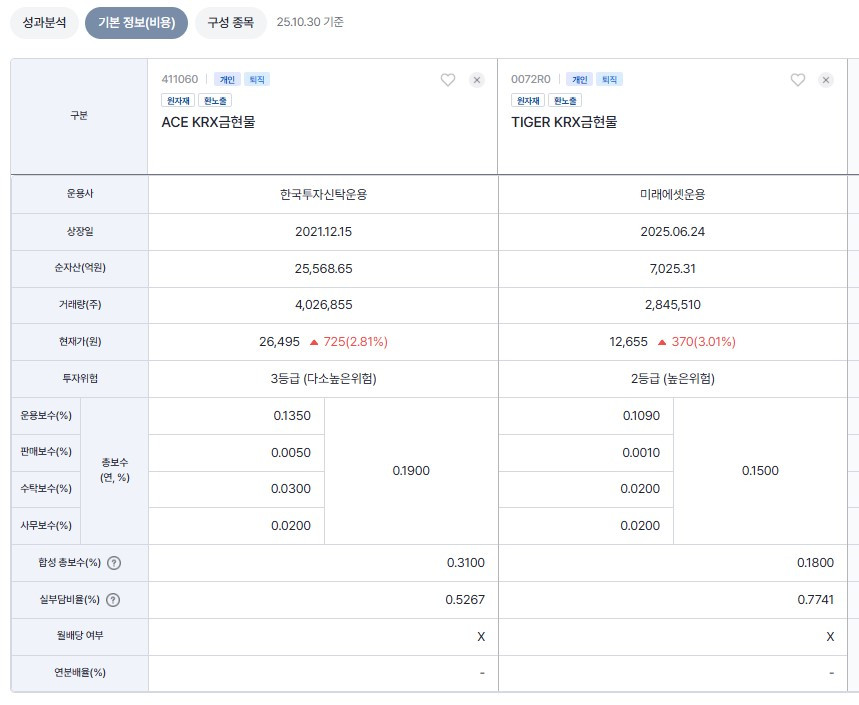Select 3등급 (다소높은위험) risk cell

tap(323, 379)
